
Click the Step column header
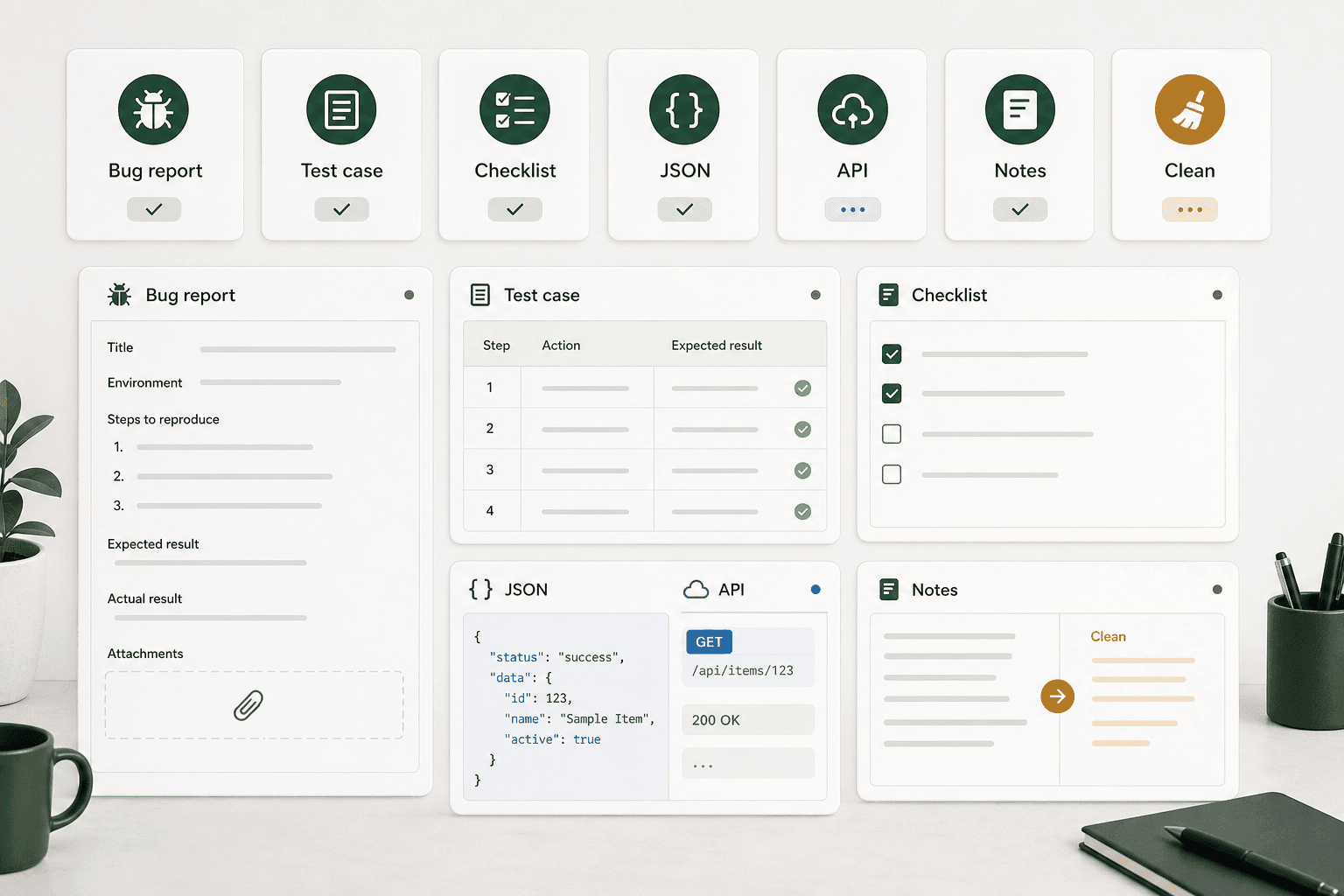tap(496, 346)
